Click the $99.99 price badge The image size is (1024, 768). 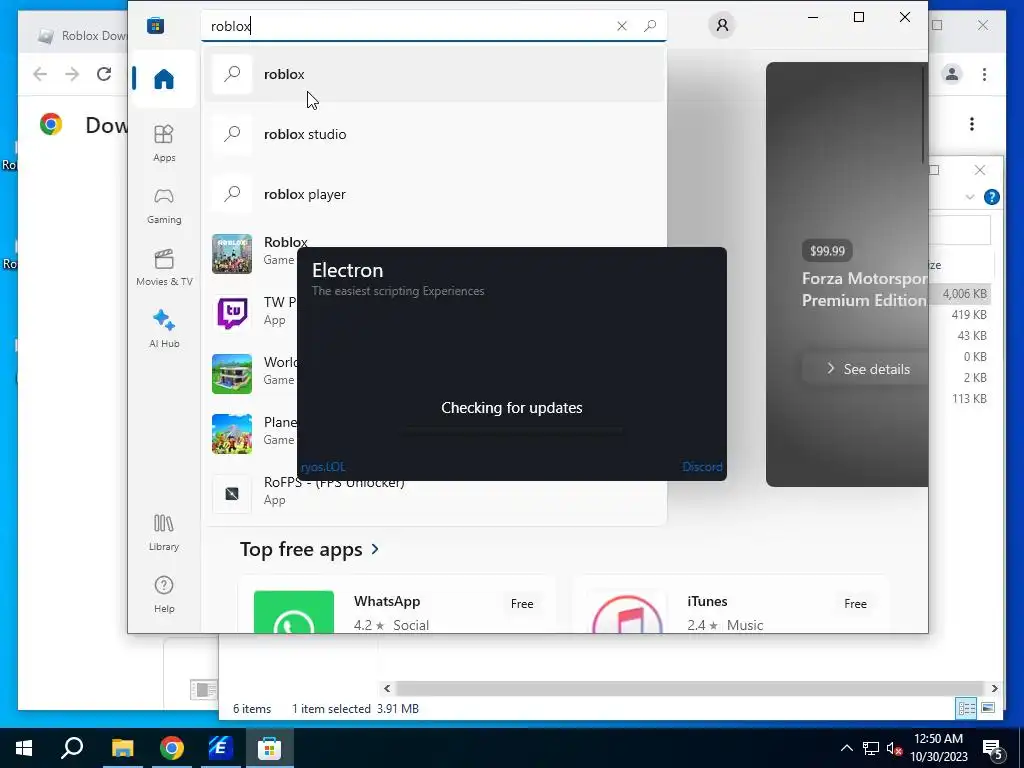827,251
